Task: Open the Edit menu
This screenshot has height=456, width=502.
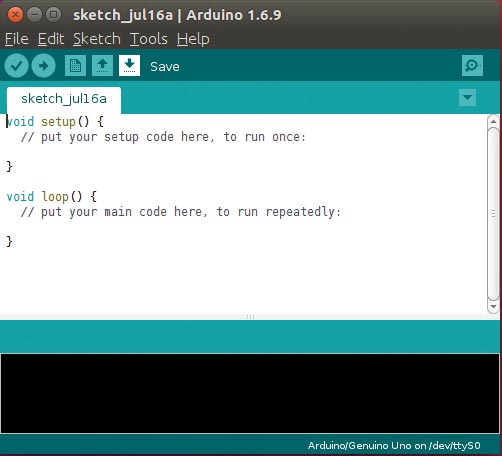Action: point(51,39)
